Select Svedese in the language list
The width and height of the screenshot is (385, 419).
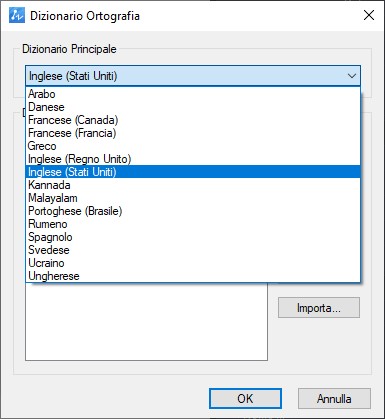coord(193,250)
